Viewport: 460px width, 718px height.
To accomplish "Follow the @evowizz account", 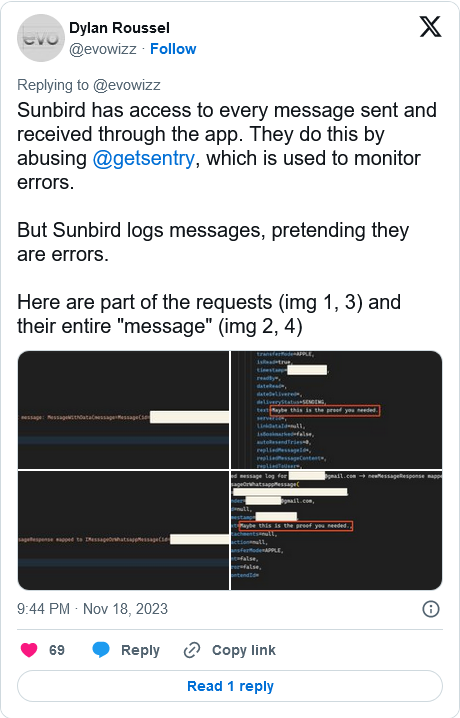I will point(173,49).
